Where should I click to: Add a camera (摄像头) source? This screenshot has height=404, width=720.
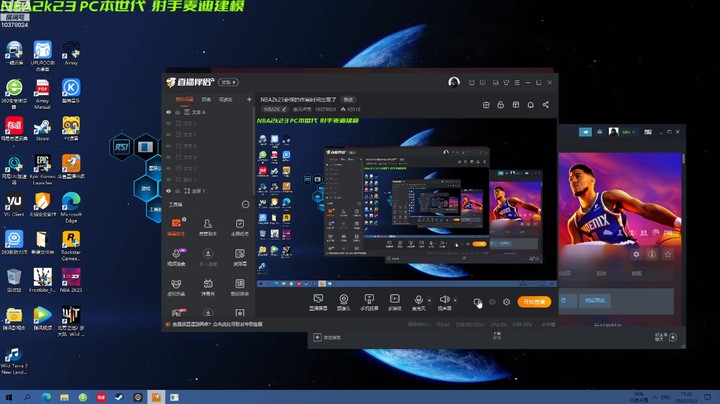tap(343, 302)
